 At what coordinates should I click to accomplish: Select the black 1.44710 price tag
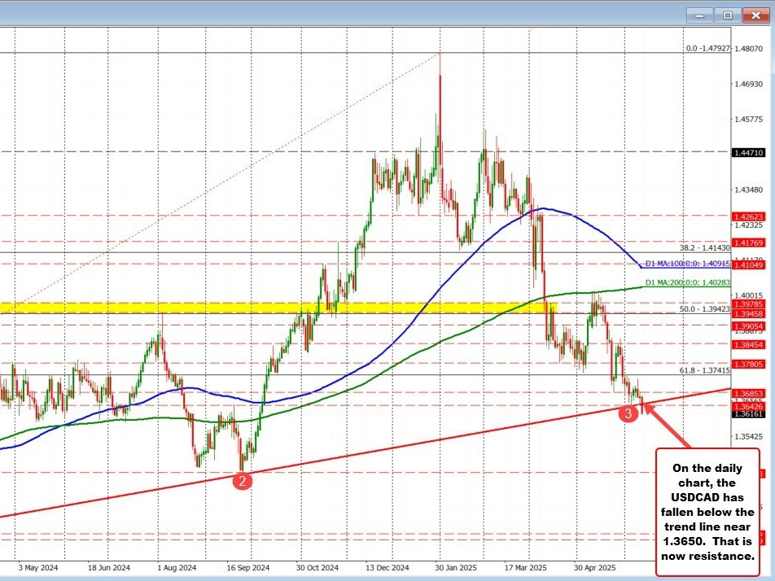pos(748,153)
